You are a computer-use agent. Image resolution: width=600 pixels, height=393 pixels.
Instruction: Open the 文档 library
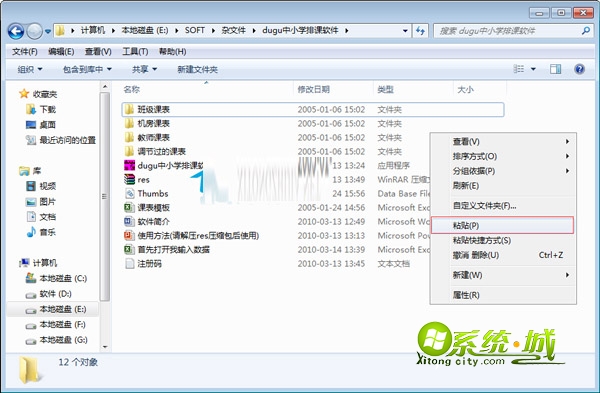tap(41, 217)
